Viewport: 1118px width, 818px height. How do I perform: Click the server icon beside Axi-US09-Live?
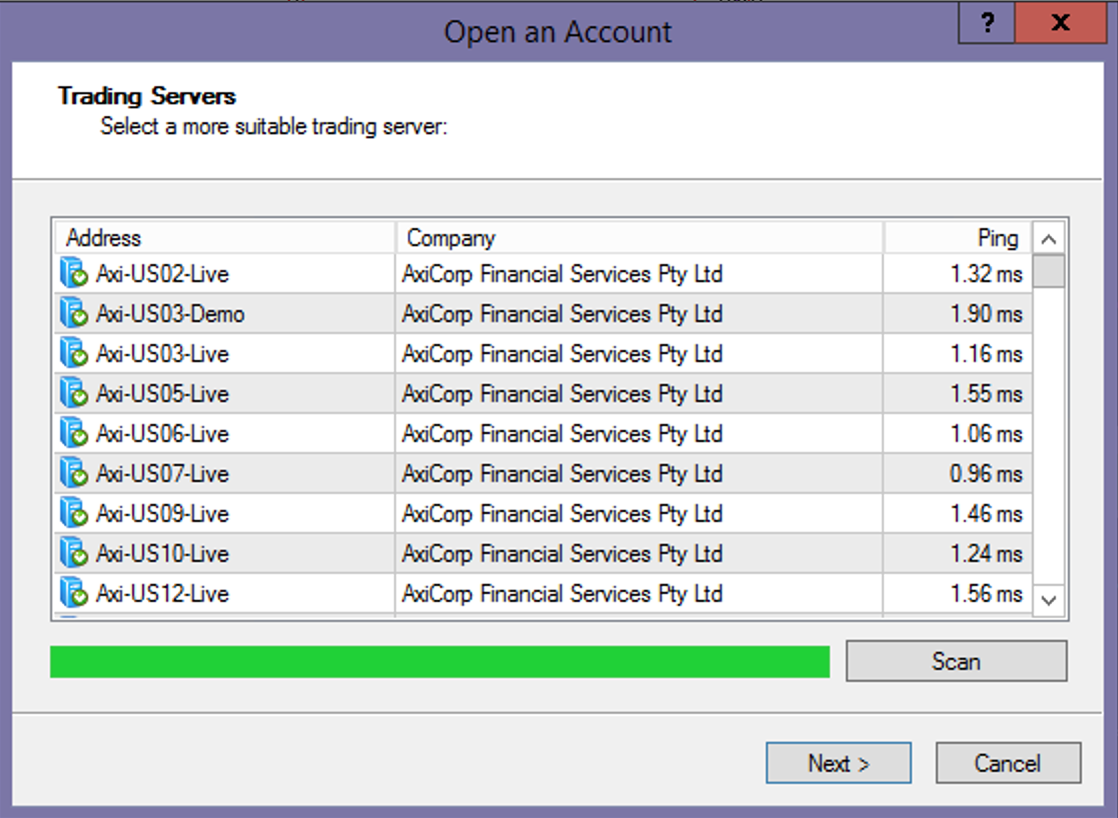(74, 513)
